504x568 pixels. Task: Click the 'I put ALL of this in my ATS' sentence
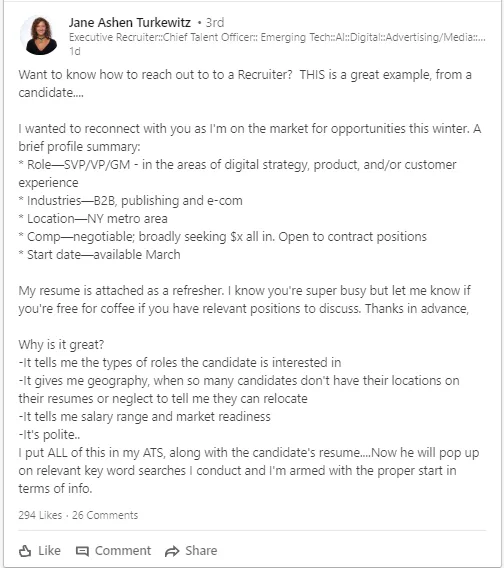pyautogui.click(x=249, y=471)
